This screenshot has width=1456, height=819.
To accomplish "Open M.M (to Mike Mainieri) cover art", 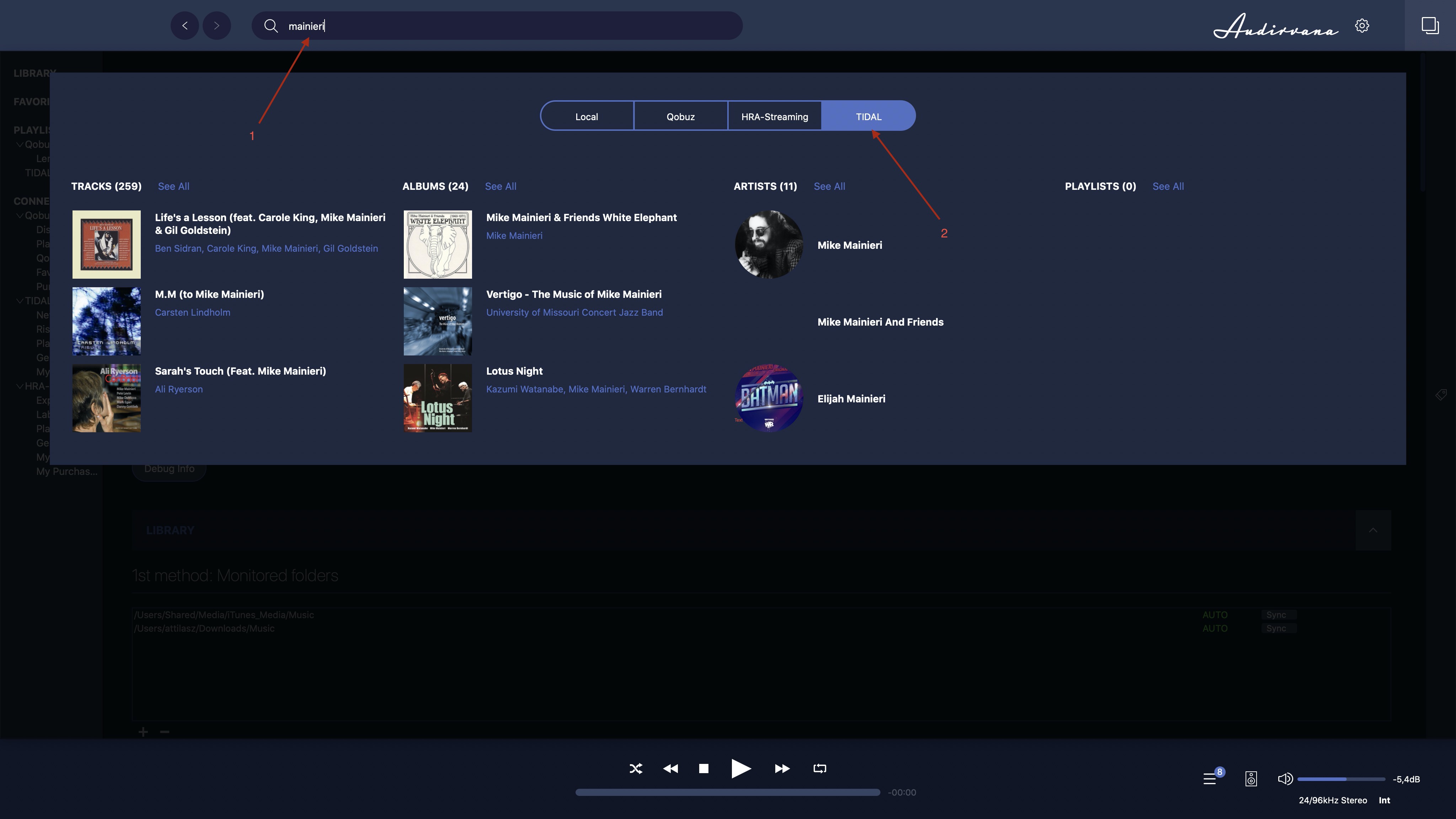I will (106, 321).
